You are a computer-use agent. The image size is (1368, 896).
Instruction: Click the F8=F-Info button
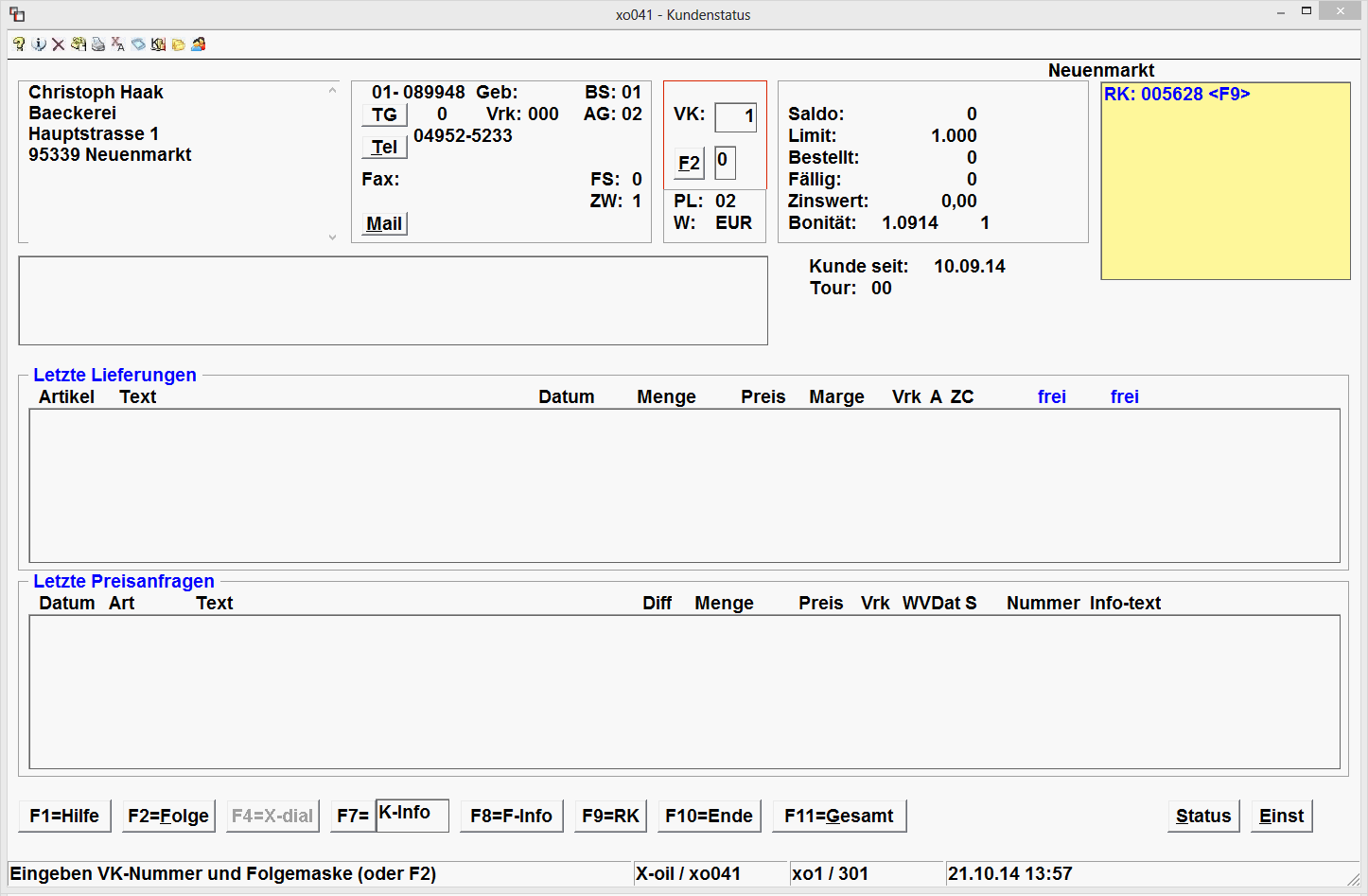coord(511,816)
